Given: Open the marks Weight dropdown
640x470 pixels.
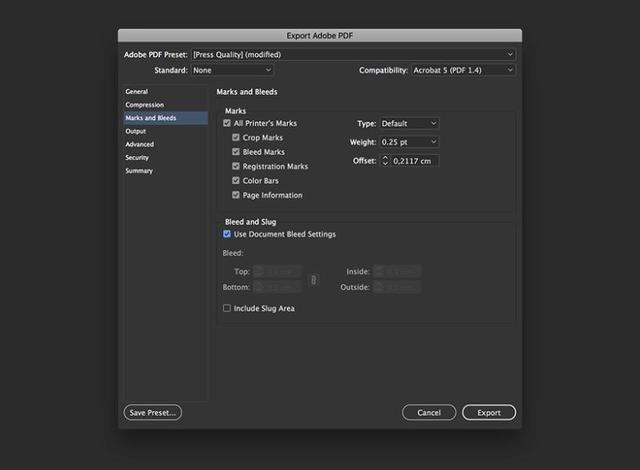Looking at the screenshot, I should tap(409, 142).
